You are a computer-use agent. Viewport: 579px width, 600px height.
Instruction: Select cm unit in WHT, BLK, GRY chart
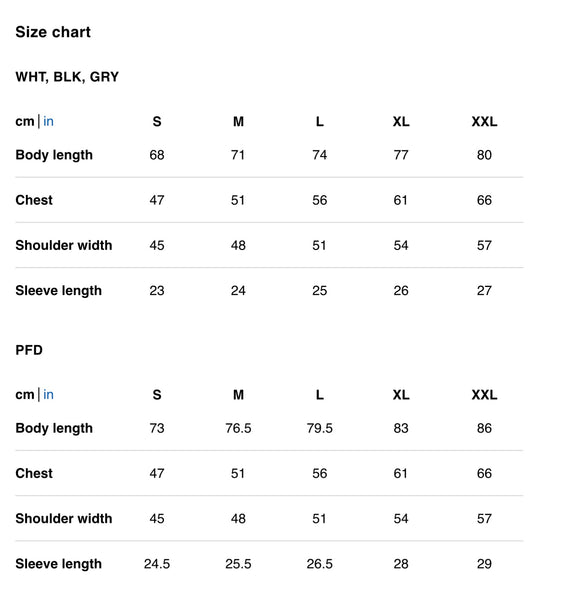pyautogui.click(x=25, y=122)
